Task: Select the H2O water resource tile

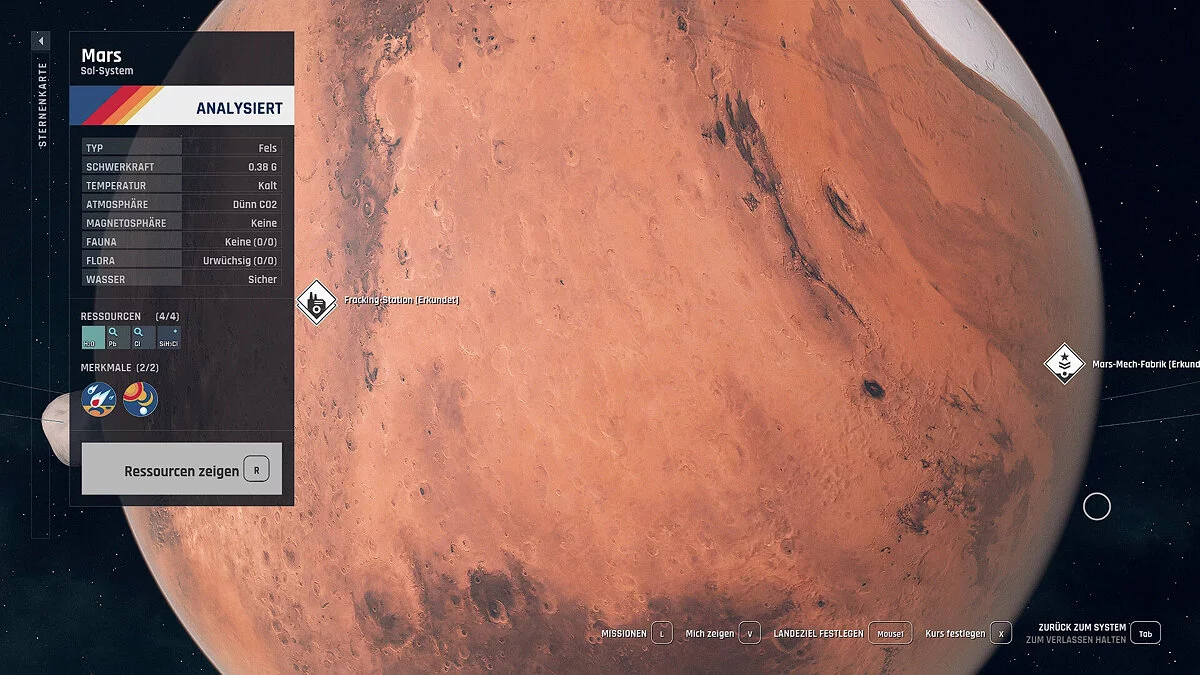Action: 92,337
